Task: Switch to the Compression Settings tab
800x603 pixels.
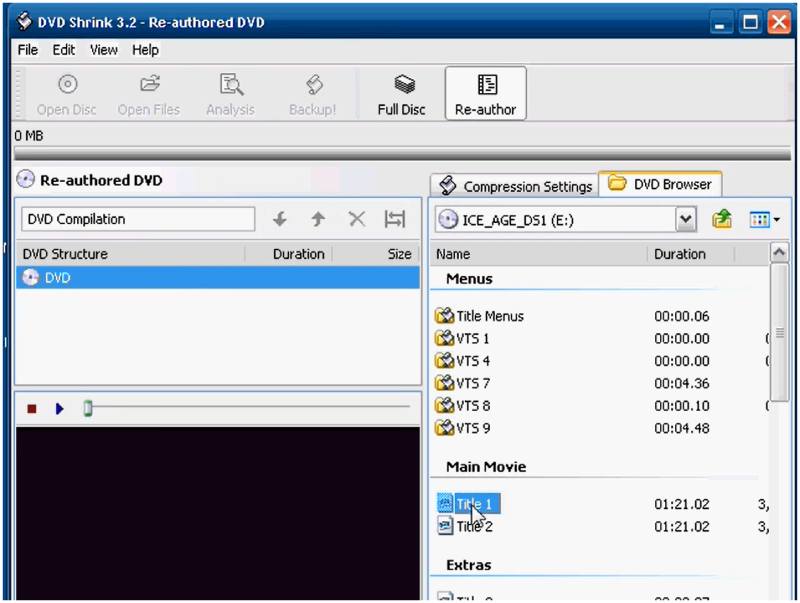Action: point(514,186)
